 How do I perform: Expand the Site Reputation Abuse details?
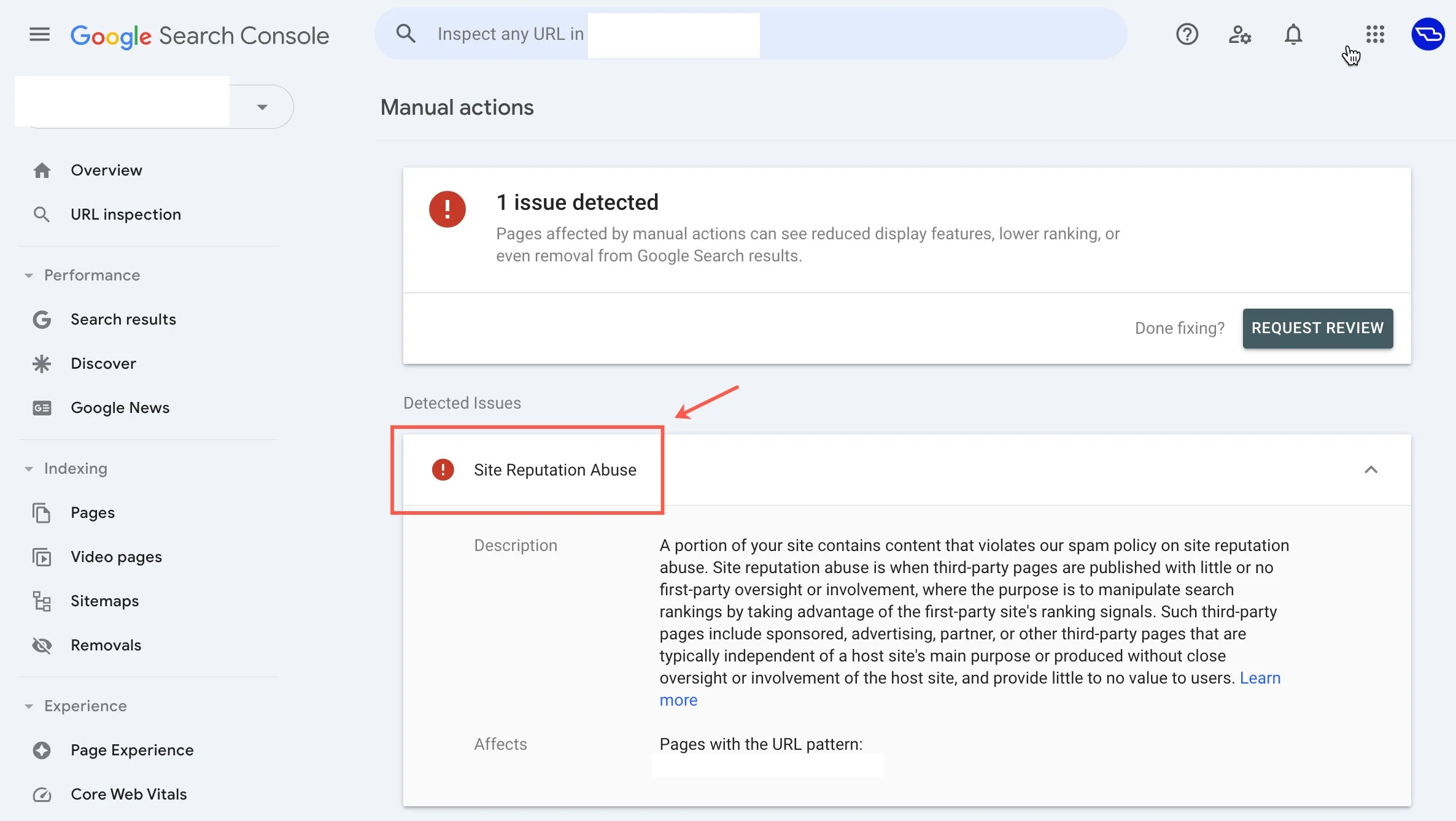(1370, 469)
